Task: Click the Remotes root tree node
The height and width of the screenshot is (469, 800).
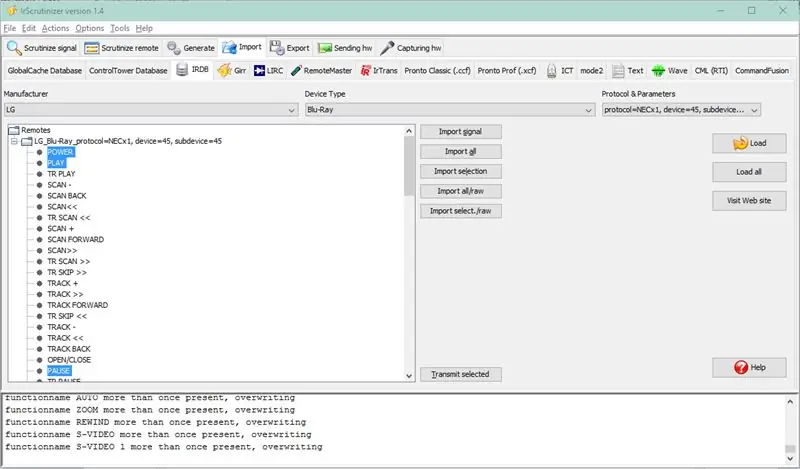Action: click(36, 130)
